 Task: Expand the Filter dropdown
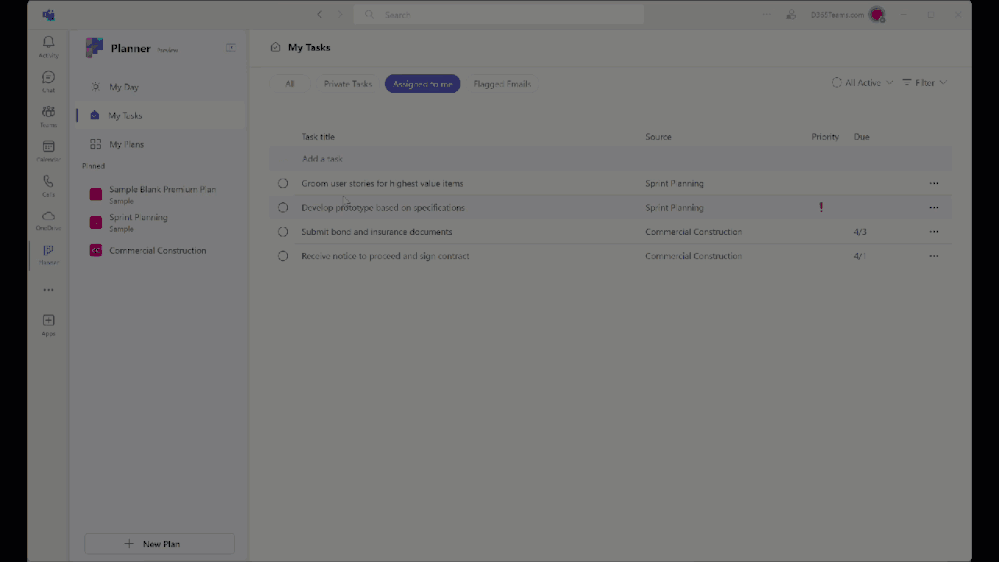tap(924, 83)
